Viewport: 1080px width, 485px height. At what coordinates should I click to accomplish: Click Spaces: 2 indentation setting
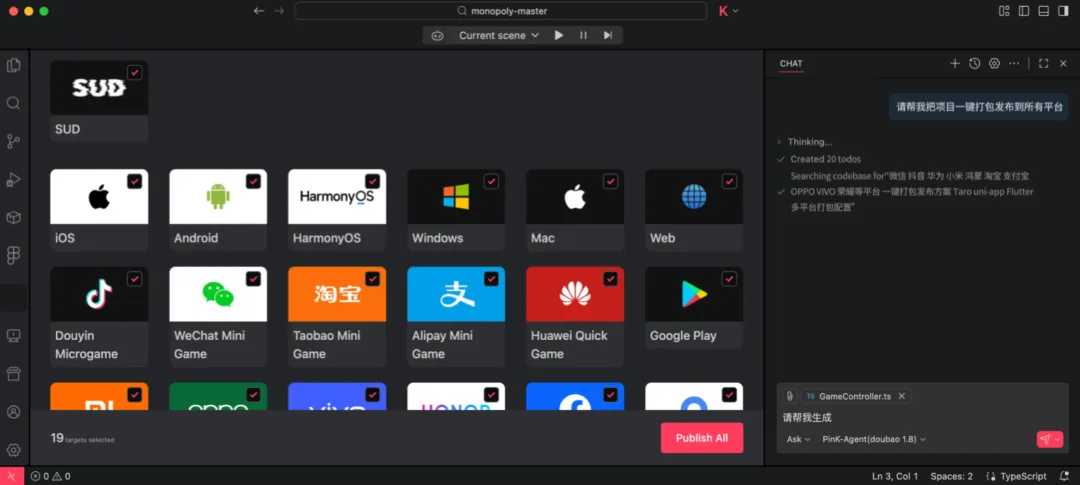[952, 476]
